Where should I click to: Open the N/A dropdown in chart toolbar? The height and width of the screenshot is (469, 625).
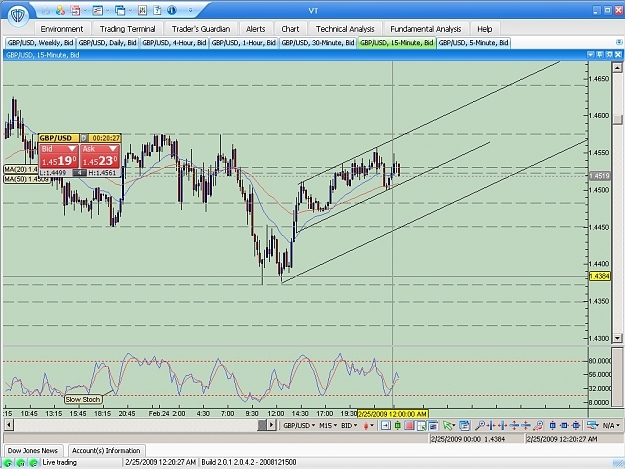(611, 426)
